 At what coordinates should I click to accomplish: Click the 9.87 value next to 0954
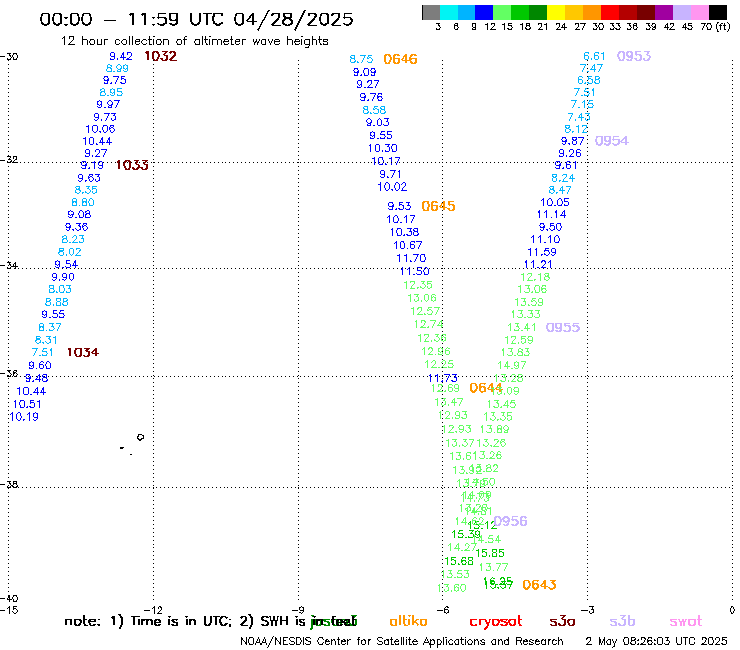(x=572, y=141)
